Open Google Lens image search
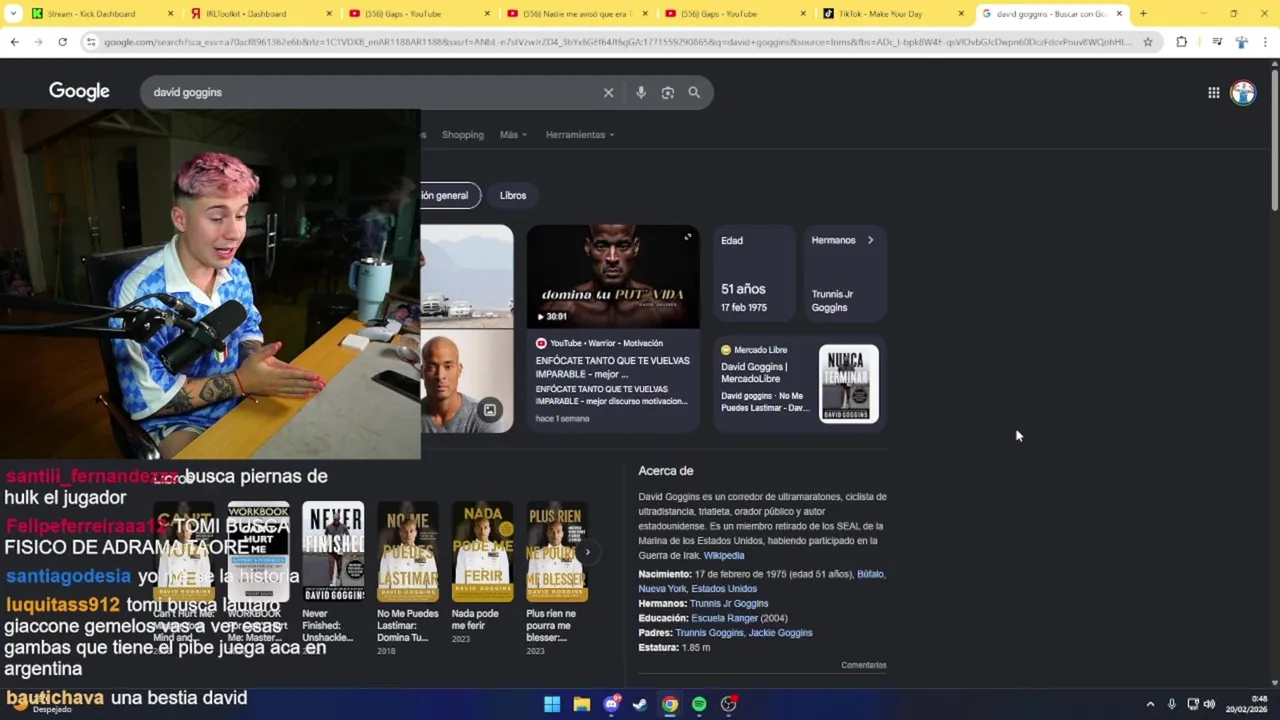 point(668,92)
